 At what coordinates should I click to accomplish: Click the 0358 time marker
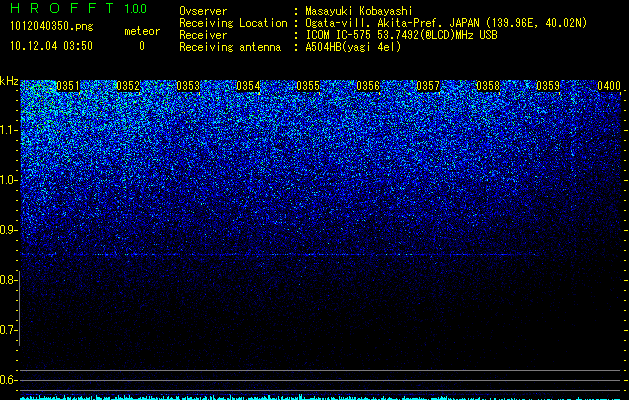coord(488,86)
